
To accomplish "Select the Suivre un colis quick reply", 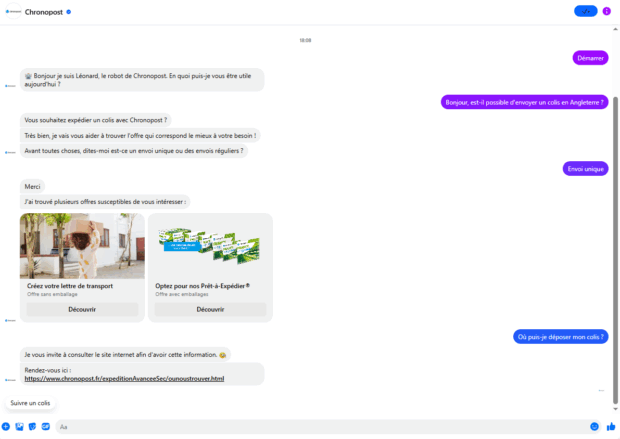I will click(30, 403).
